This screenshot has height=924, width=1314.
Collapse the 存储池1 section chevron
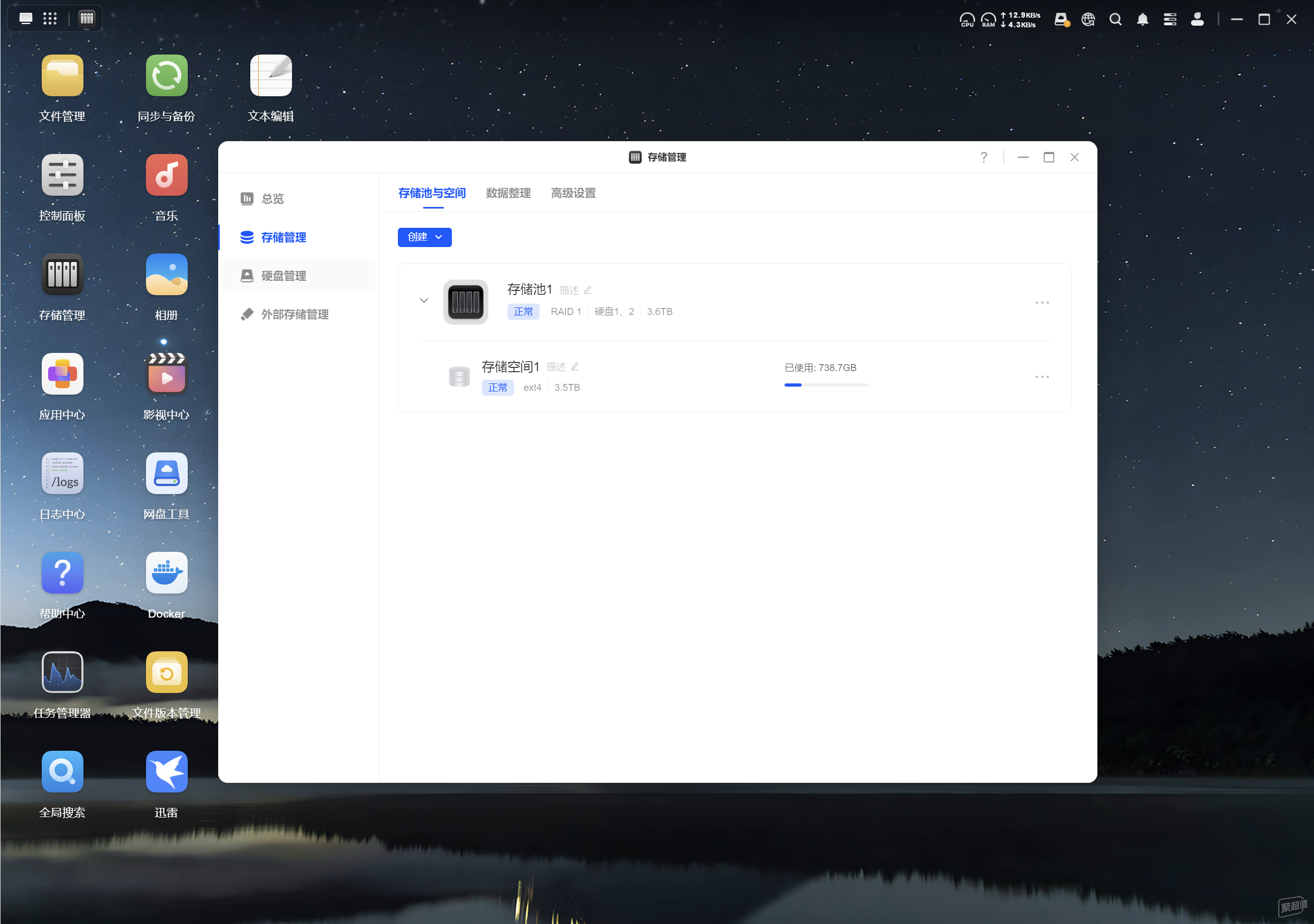(424, 301)
